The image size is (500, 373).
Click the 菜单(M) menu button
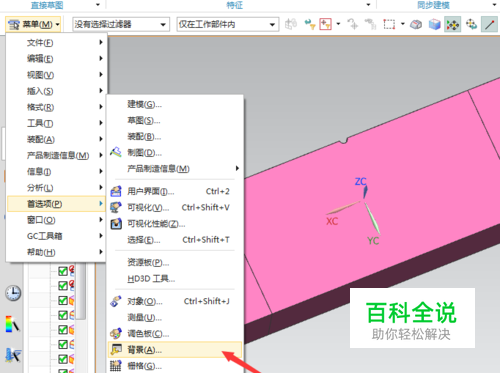click(33, 24)
